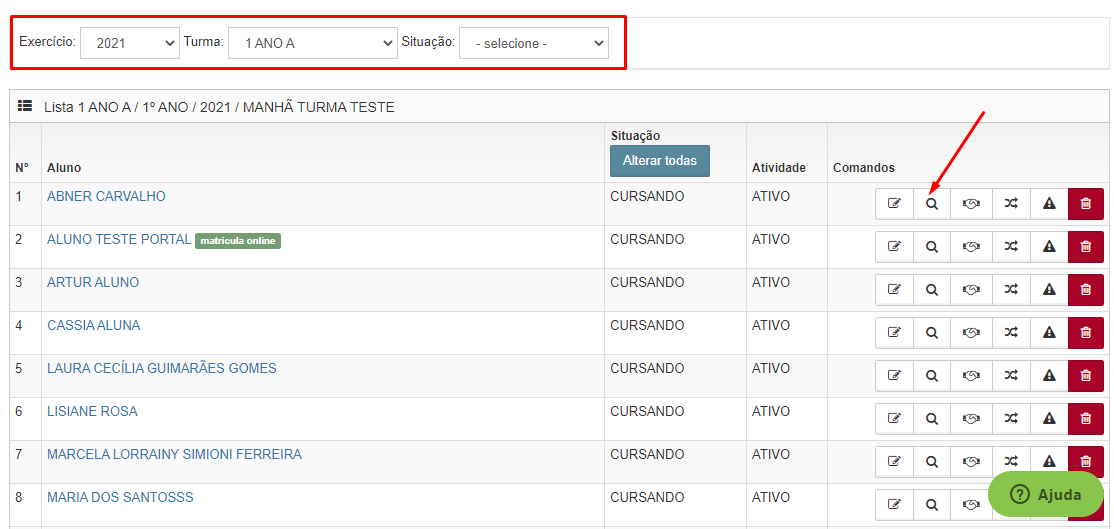Open student MARIA DOS SANTOSSS link
The height and width of the screenshot is (529, 1114).
tap(120, 497)
